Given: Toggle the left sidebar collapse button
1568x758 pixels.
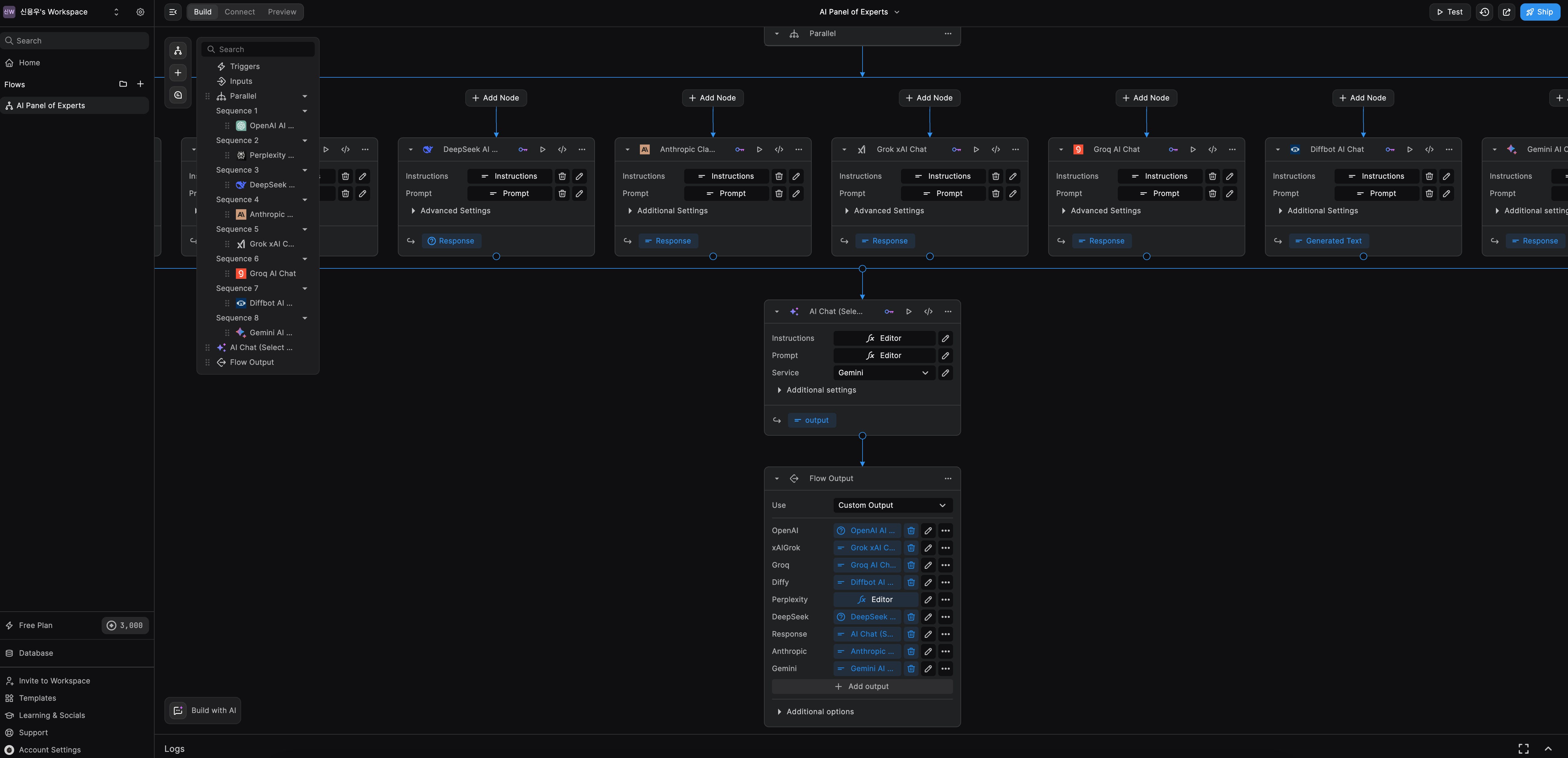Looking at the screenshot, I should [173, 12].
